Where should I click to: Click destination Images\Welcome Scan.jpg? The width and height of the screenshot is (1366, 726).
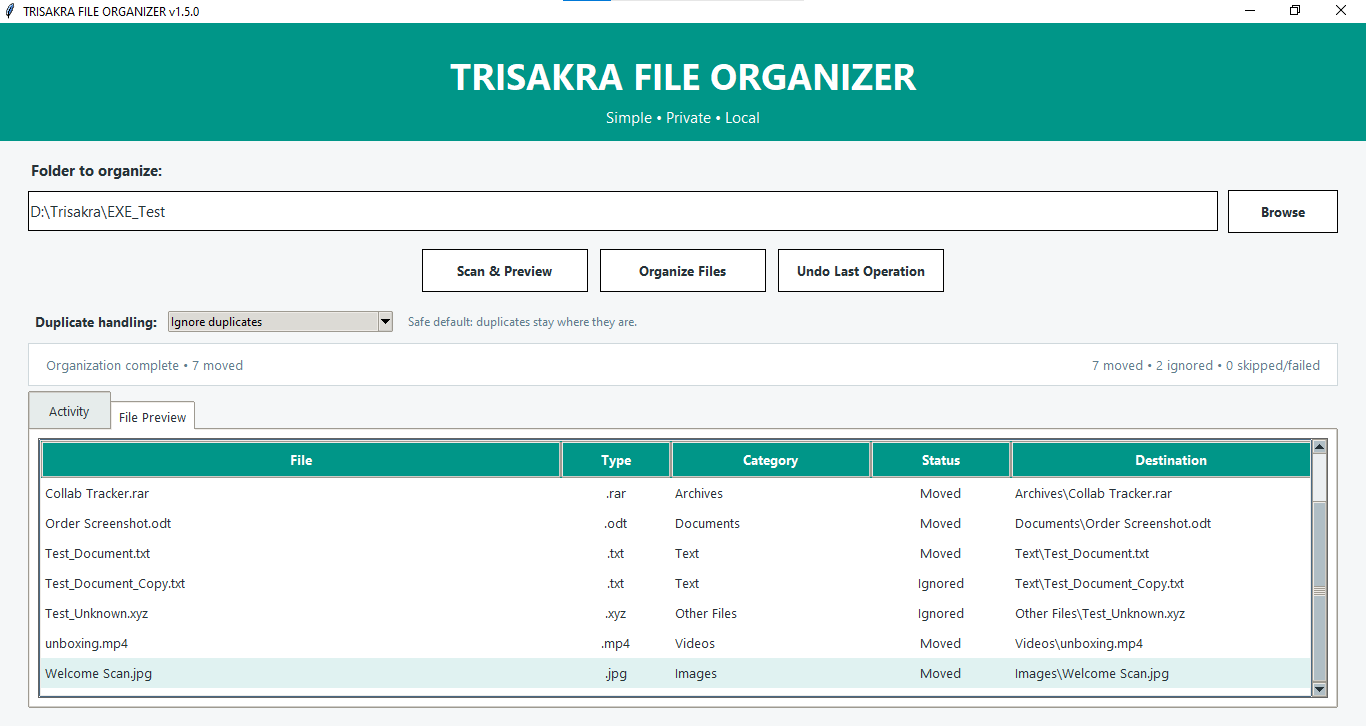point(1092,673)
